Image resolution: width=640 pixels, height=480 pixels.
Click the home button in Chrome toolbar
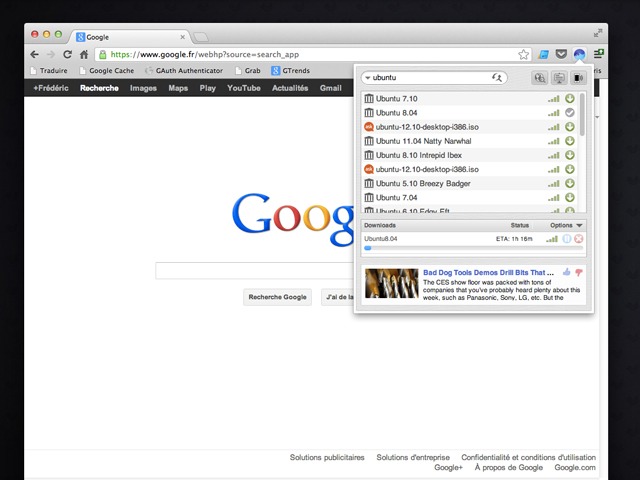[84, 54]
